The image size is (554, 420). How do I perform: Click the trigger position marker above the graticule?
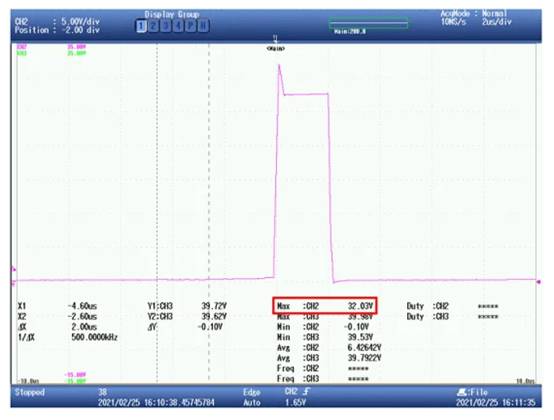point(276,38)
